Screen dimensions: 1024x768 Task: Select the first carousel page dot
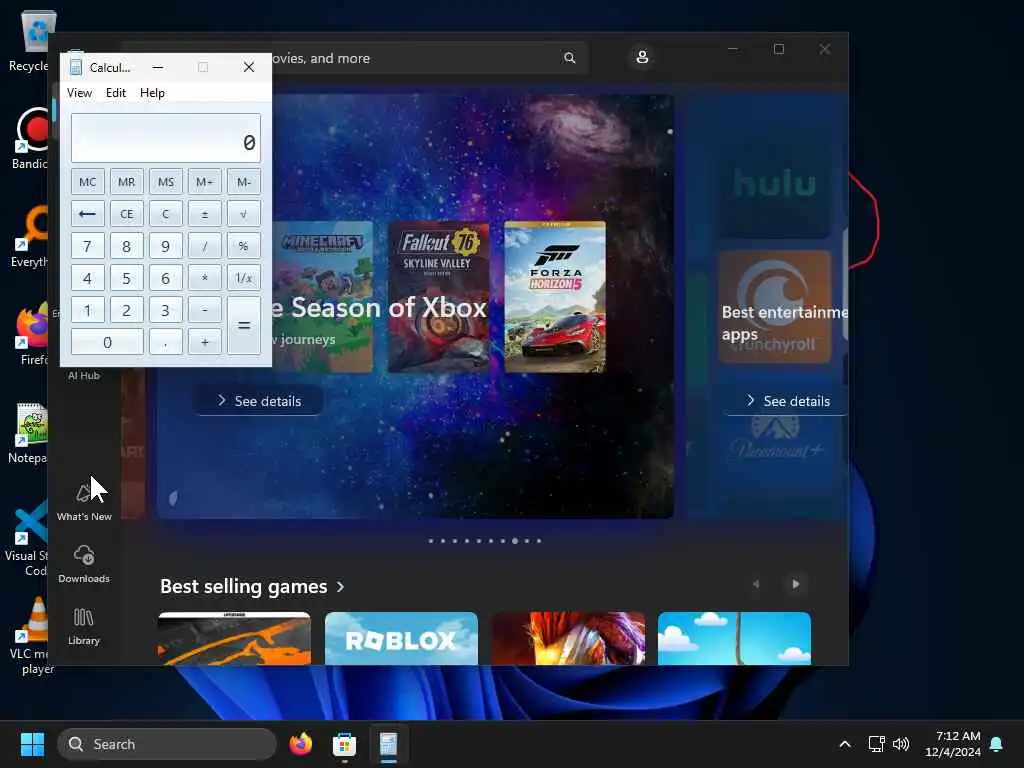(x=431, y=541)
